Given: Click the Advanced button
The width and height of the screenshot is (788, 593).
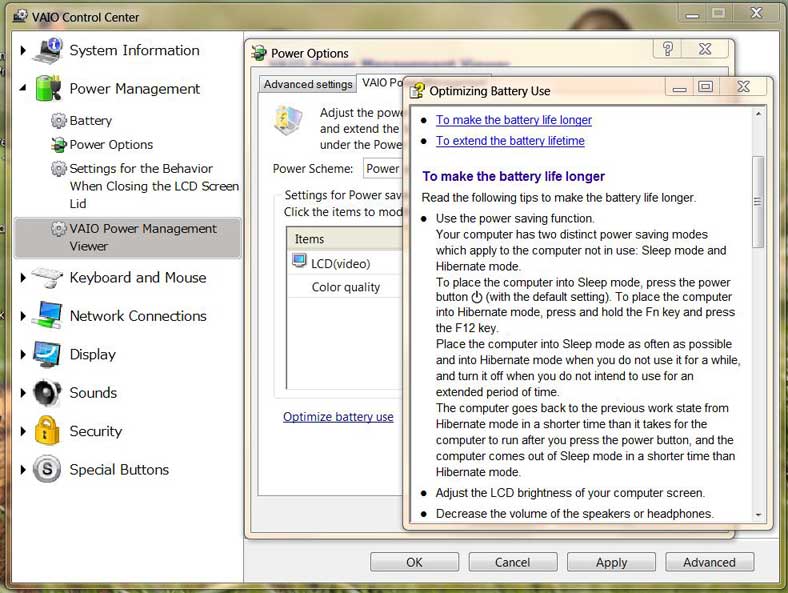Looking at the screenshot, I should pos(709,562).
